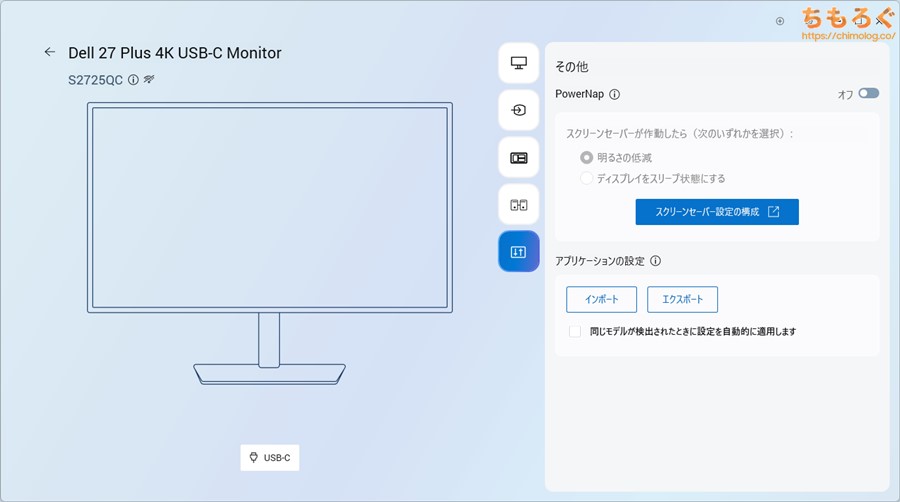The height and width of the screenshot is (502, 900).
Task: Click the エクスポート button
Action: (x=682, y=299)
